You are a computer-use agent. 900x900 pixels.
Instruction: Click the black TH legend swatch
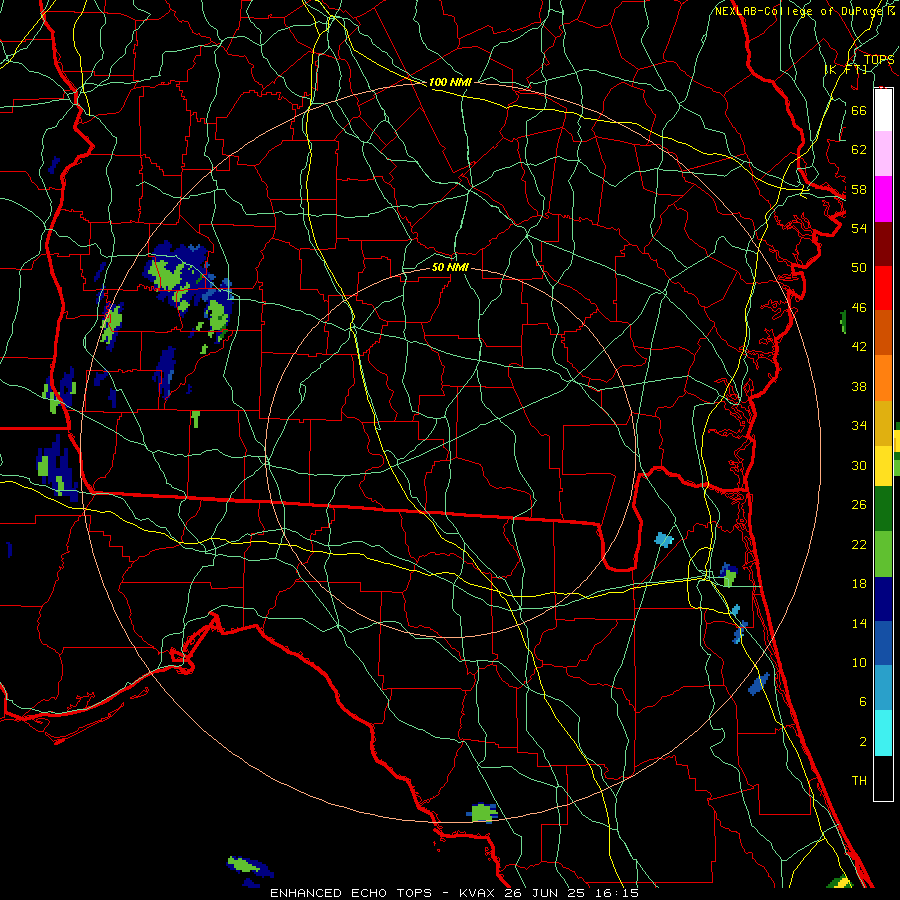pyautogui.click(x=883, y=778)
